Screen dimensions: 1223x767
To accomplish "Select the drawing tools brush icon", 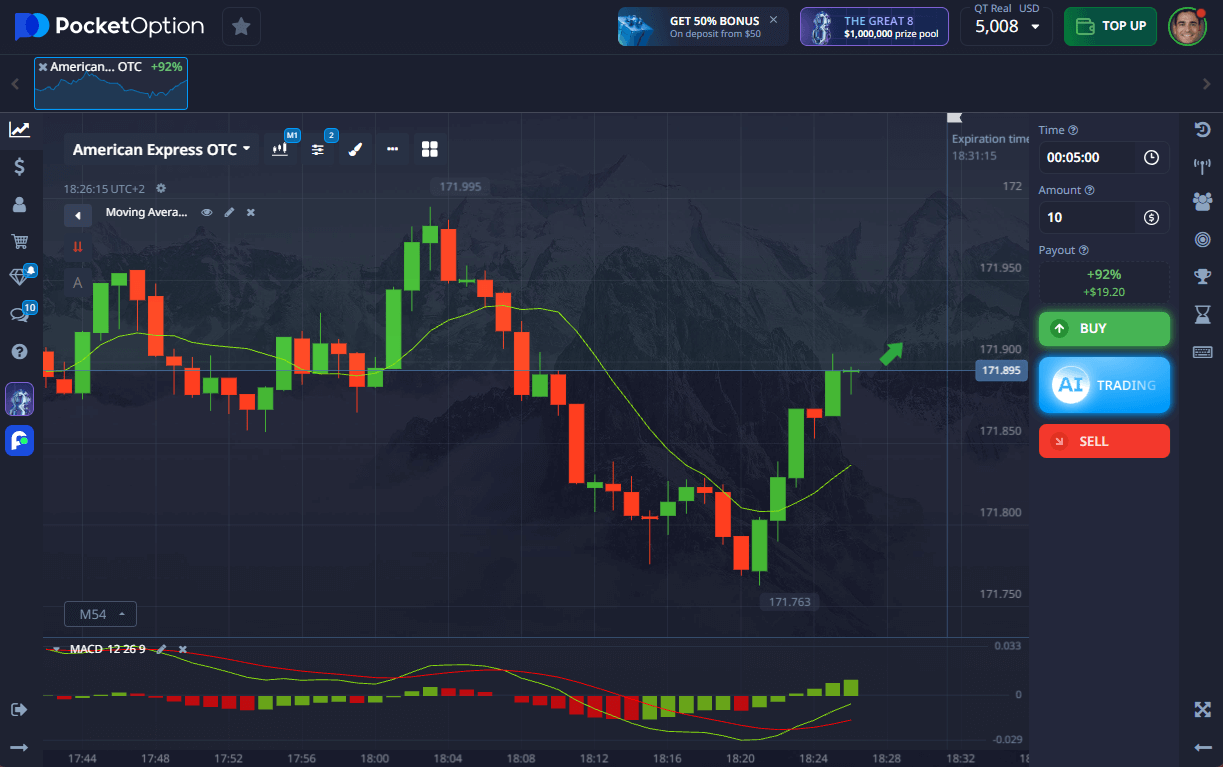I will click(355, 149).
